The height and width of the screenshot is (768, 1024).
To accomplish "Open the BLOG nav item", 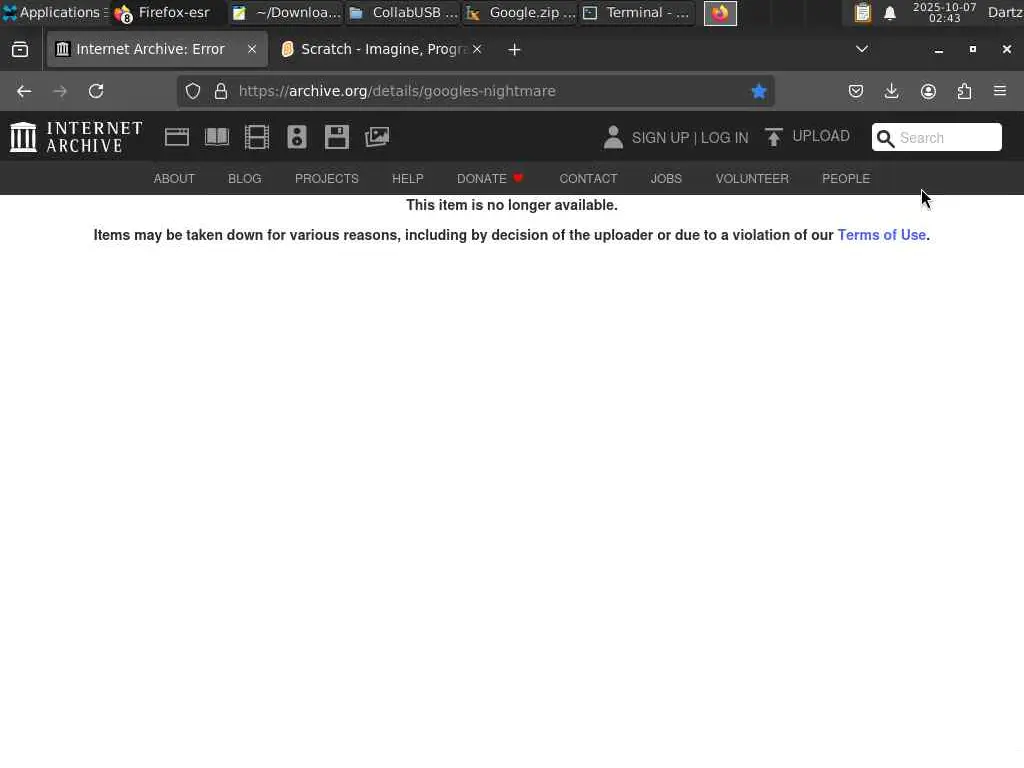I will [245, 179].
